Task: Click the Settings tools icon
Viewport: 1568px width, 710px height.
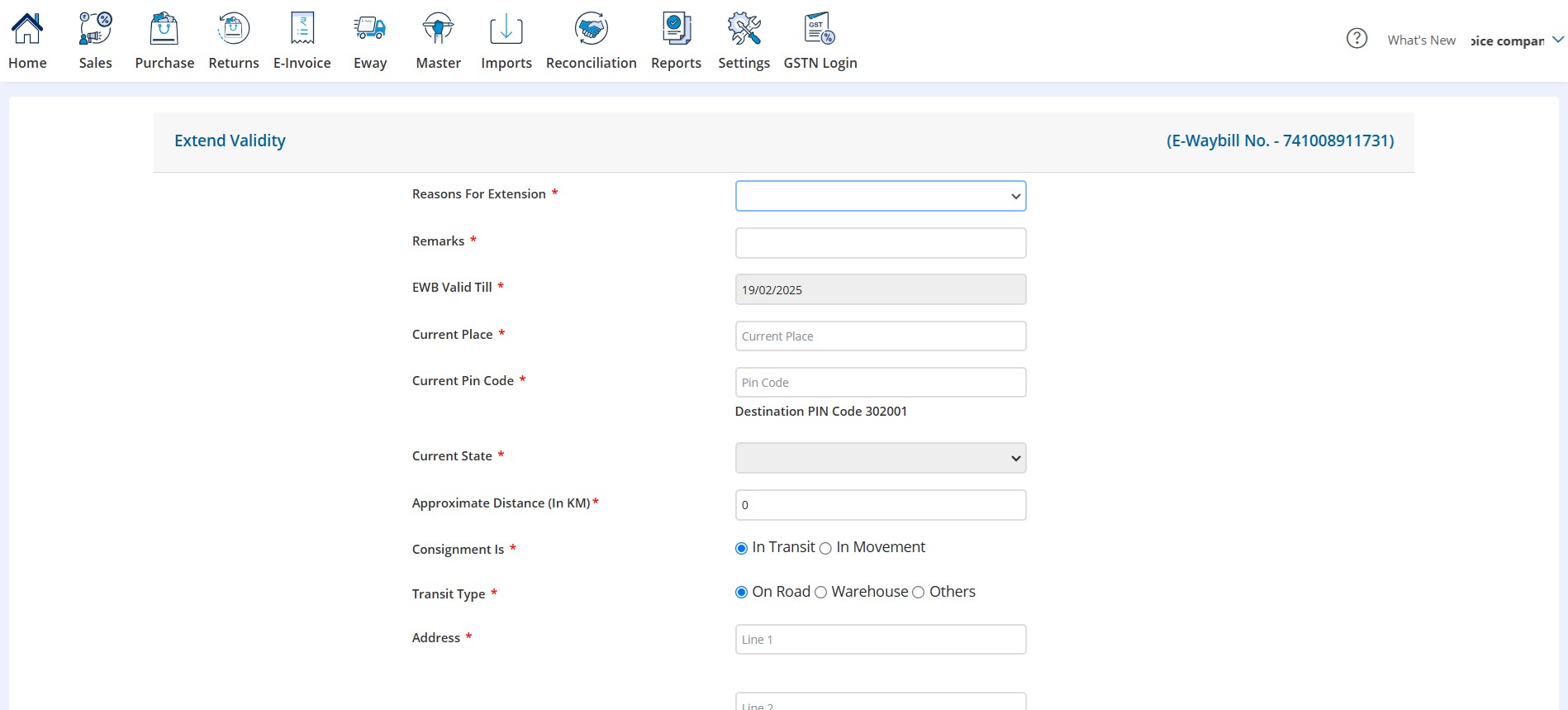Action: pyautogui.click(x=744, y=29)
